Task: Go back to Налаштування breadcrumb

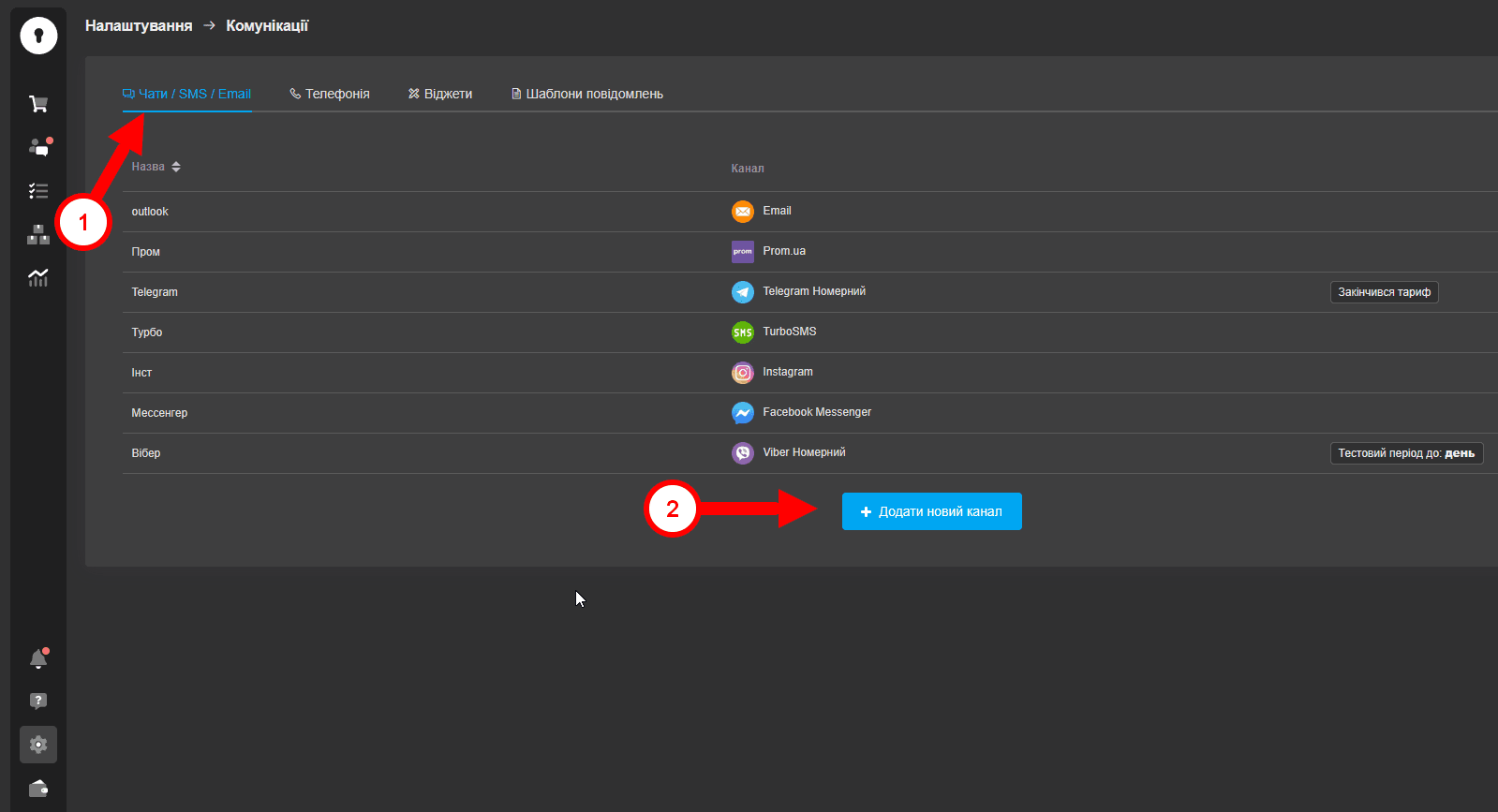Action: pyautogui.click(x=139, y=26)
